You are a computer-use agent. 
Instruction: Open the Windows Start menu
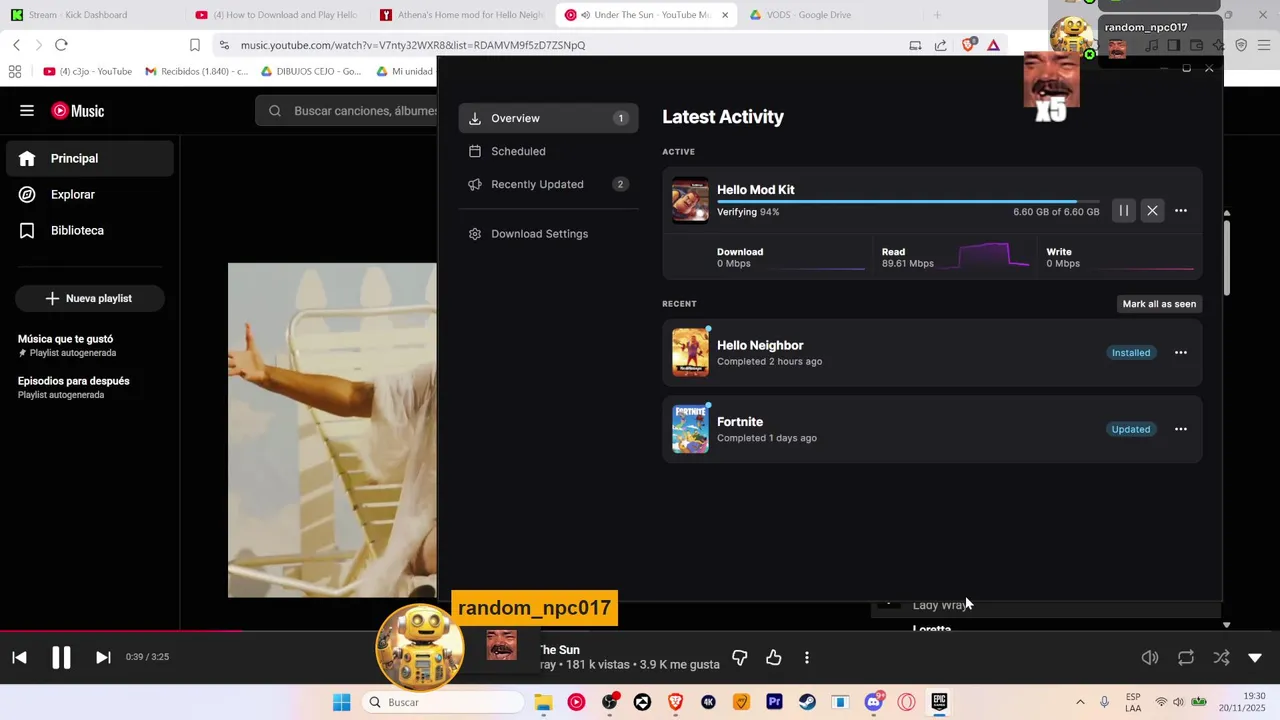[x=342, y=702]
